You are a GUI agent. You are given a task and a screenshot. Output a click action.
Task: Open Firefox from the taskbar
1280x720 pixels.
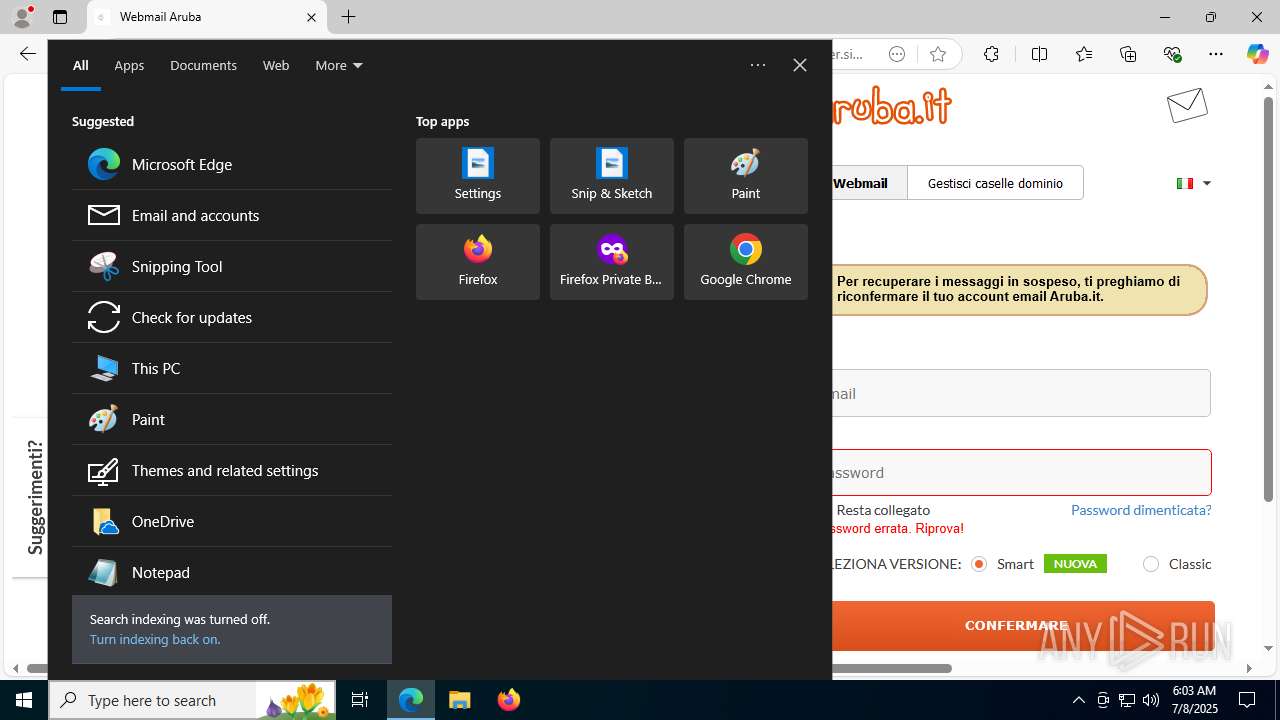[x=509, y=700]
